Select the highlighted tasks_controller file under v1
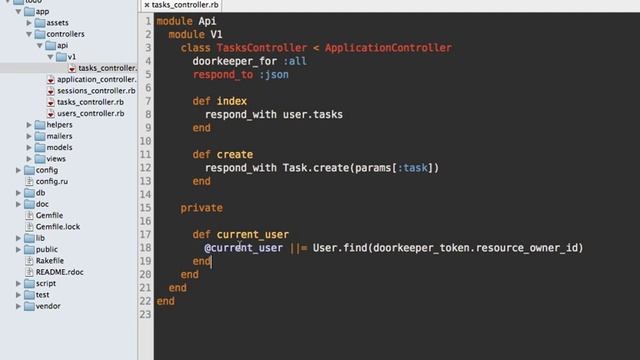 (107, 68)
